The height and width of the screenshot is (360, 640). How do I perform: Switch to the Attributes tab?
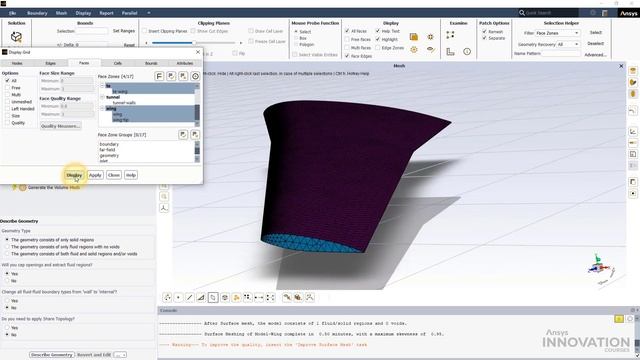point(184,63)
